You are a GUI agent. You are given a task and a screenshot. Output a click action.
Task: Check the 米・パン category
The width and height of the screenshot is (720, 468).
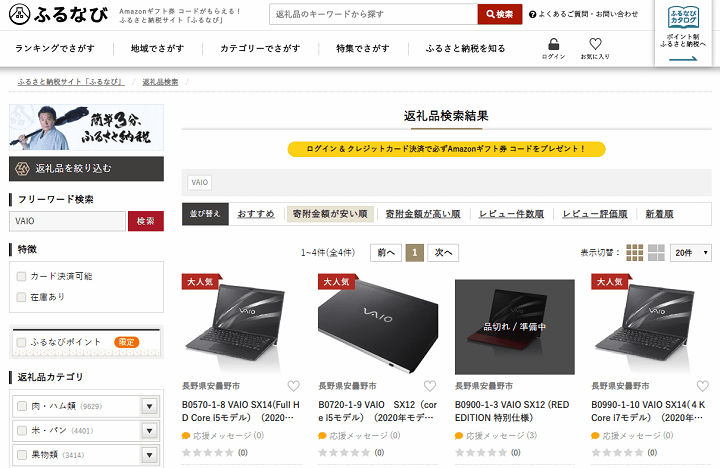[x=22, y=430]
